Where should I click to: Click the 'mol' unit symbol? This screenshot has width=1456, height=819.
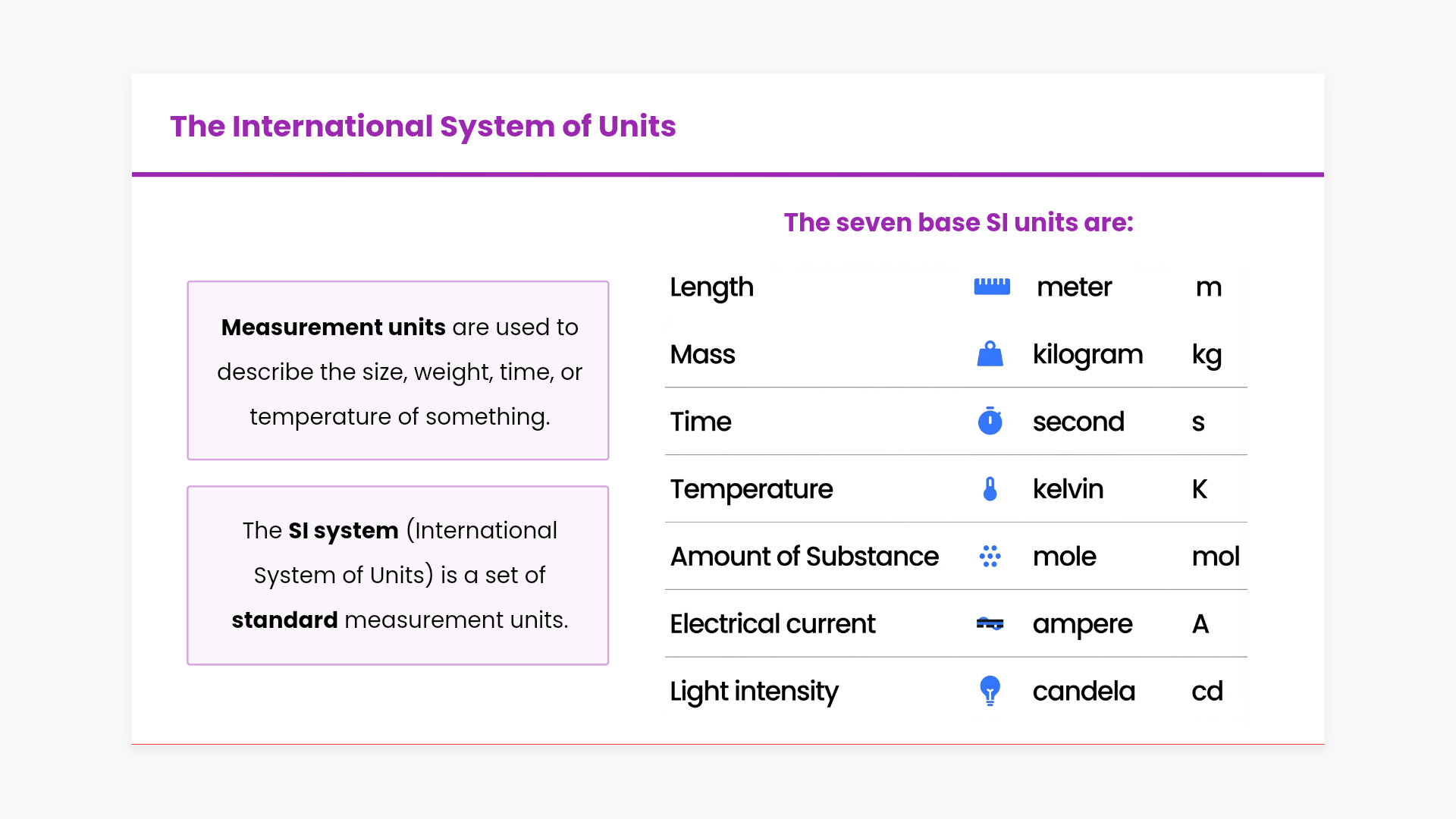(x=1215, y=557)
